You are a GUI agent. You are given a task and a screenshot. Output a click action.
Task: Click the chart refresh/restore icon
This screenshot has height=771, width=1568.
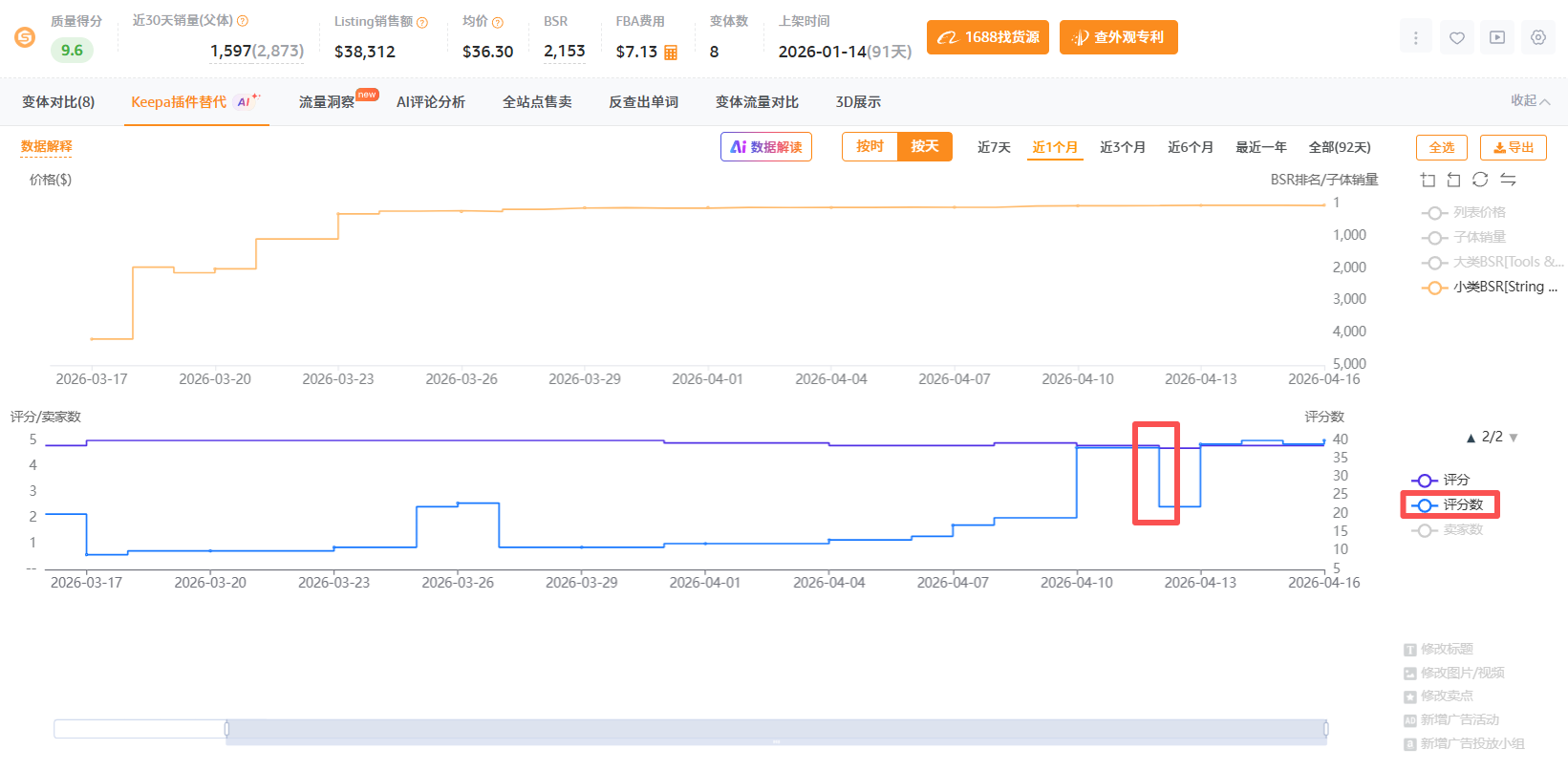click(x=1480, y=180)
